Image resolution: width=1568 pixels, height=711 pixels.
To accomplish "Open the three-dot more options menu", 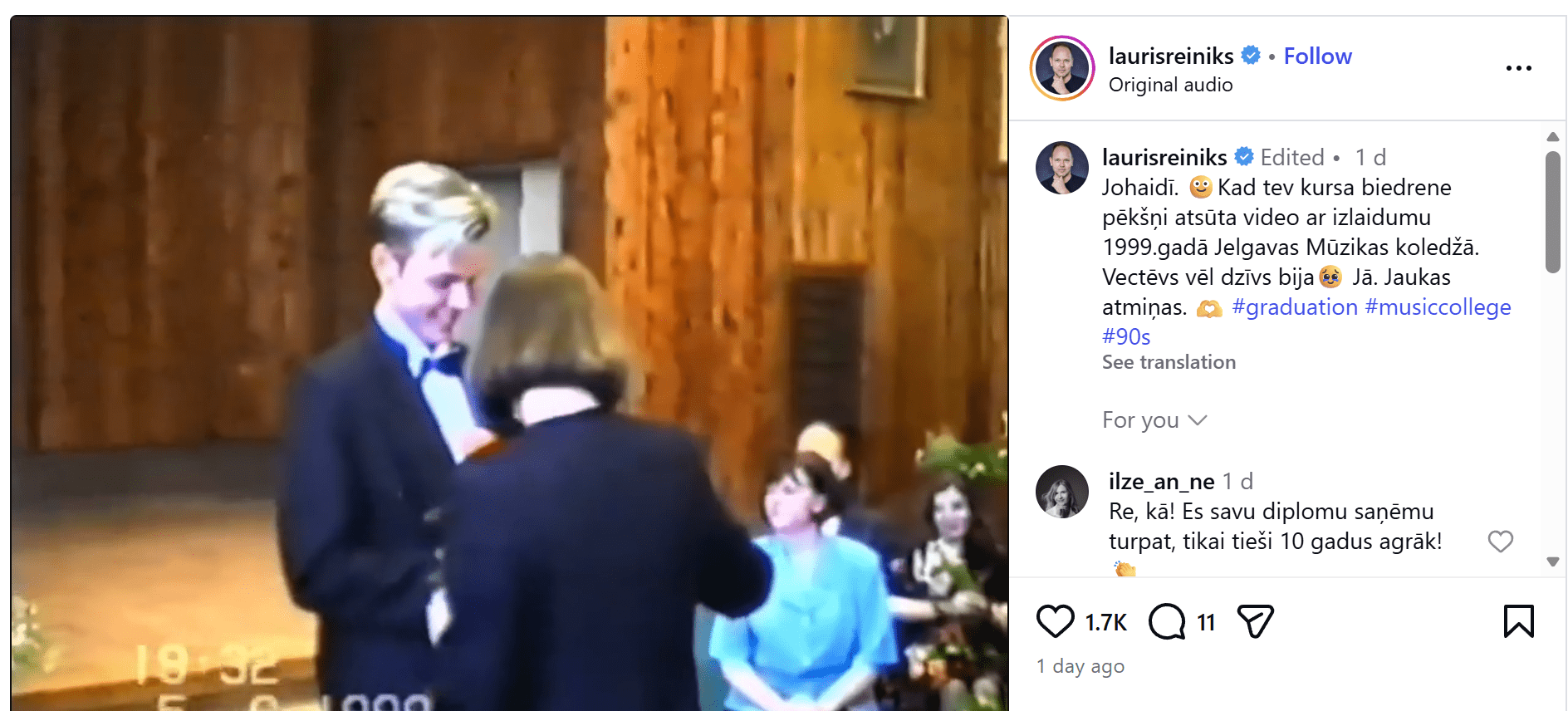I will click(x=1518, y=68).
